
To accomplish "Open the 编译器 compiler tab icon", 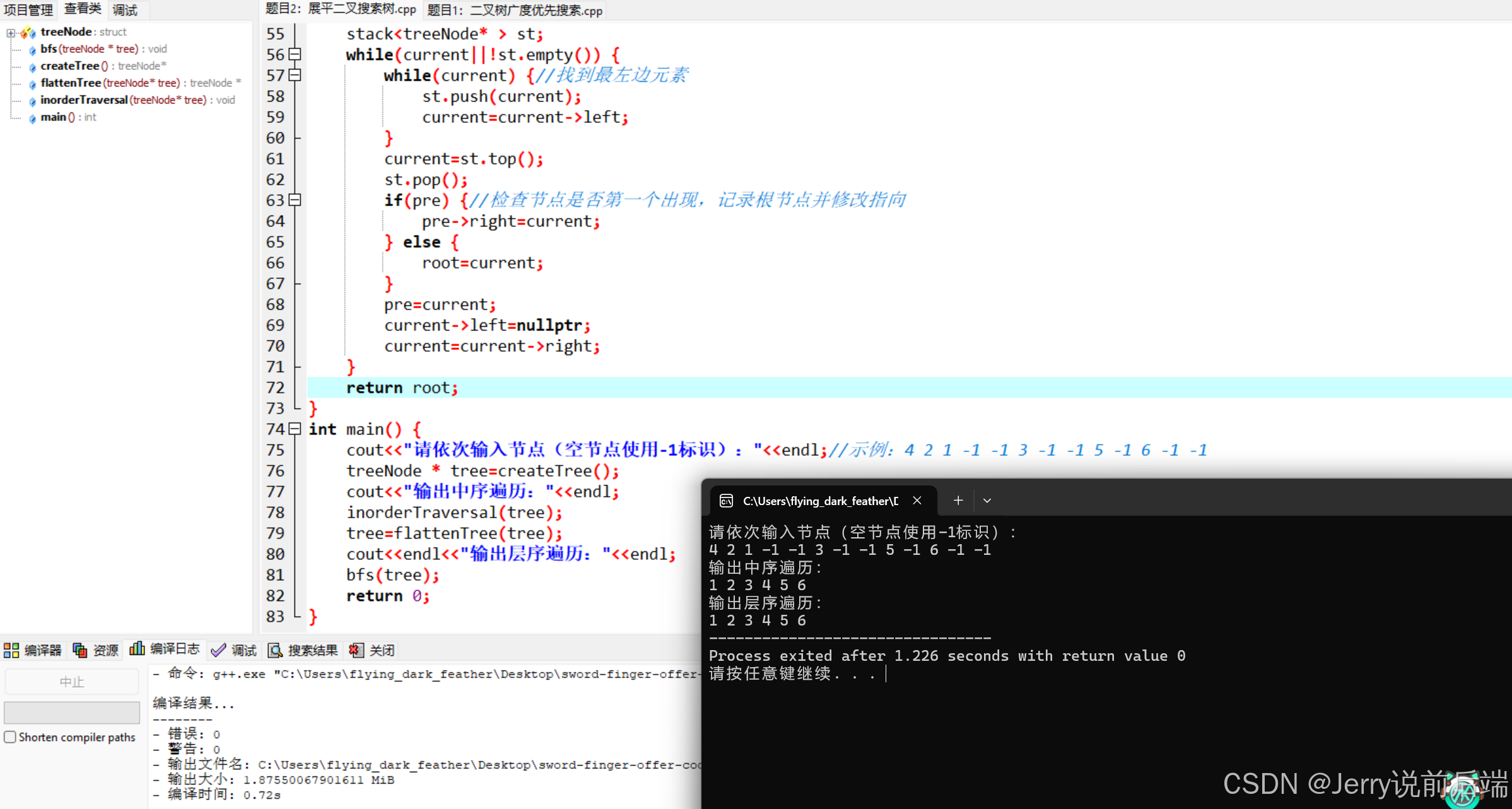I will click(x=11, y=650).
